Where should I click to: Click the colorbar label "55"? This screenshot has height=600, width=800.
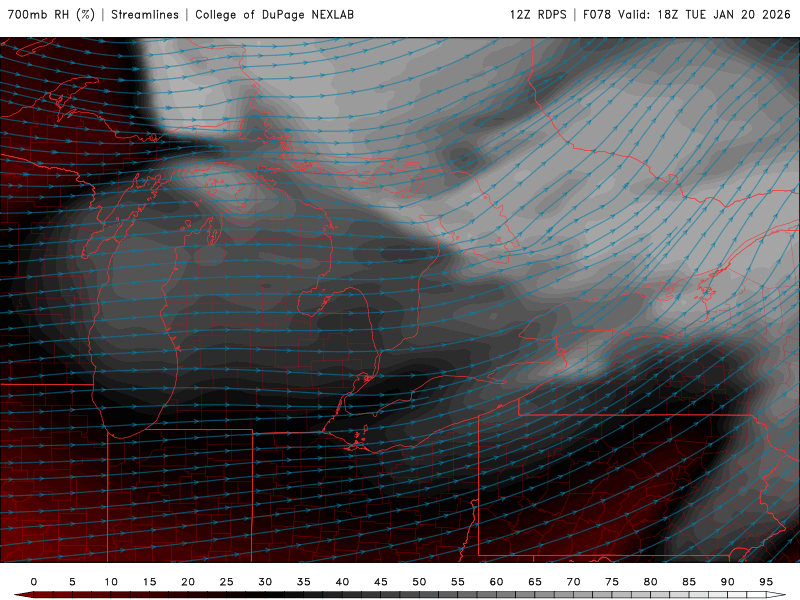click(458, 582)
